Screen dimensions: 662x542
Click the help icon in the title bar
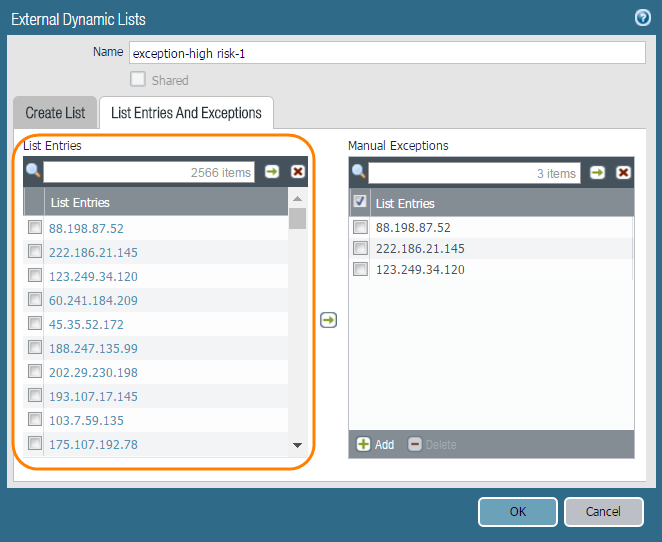click(643, 17)
